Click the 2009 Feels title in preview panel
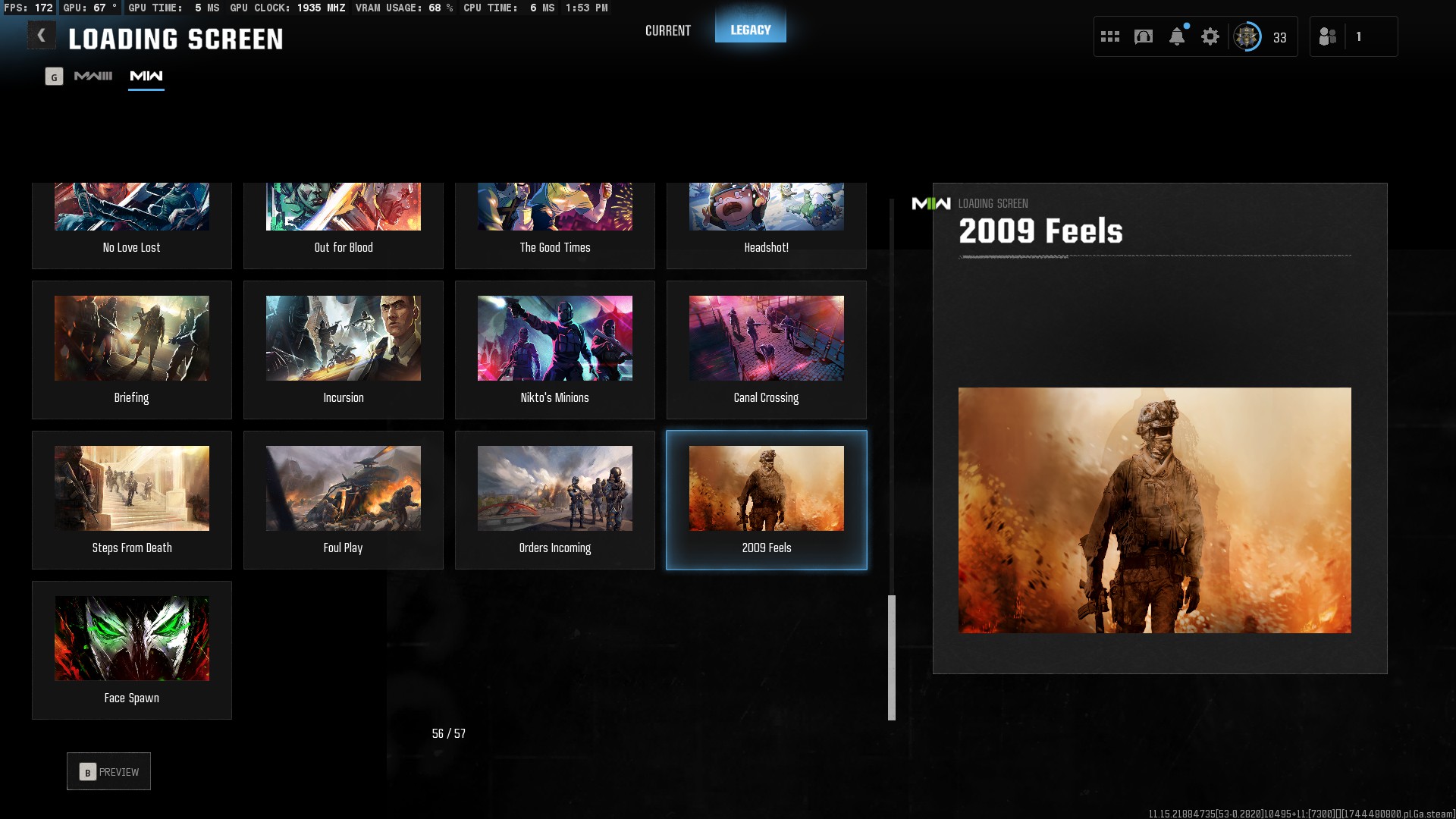1456x819 pixels. 1040,231
